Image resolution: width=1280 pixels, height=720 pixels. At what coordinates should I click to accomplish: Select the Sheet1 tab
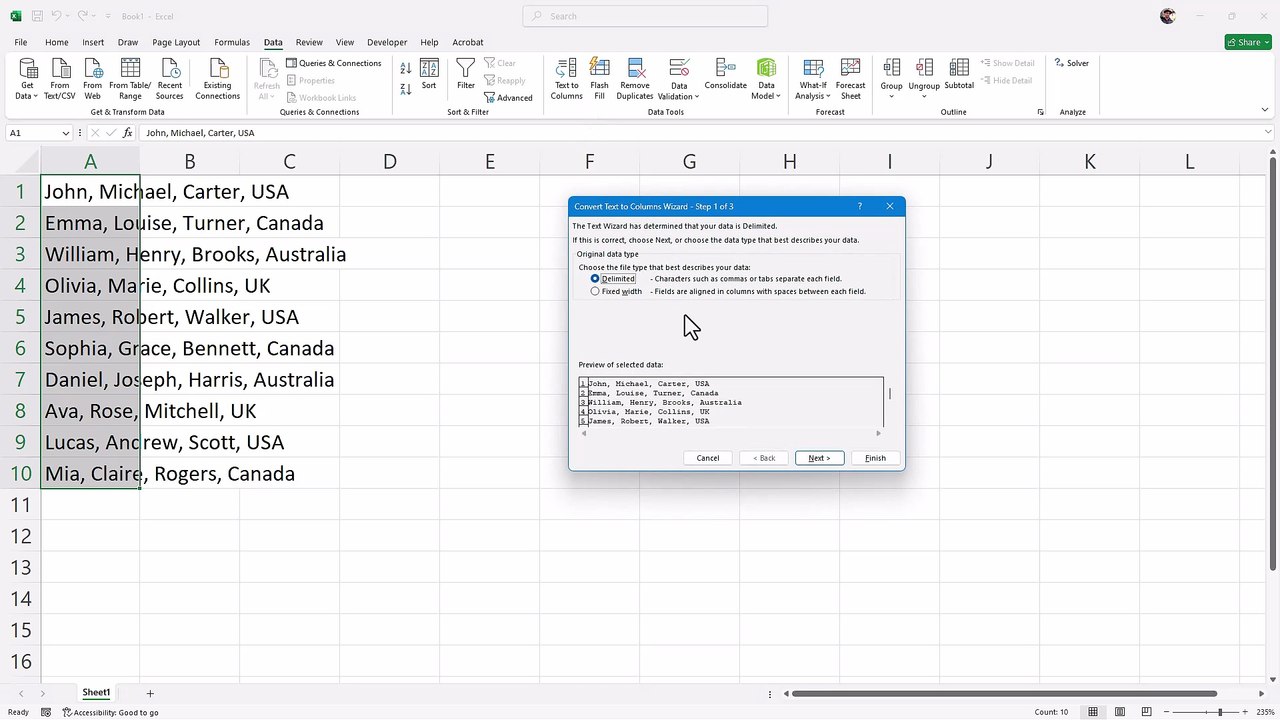(96, 693)
